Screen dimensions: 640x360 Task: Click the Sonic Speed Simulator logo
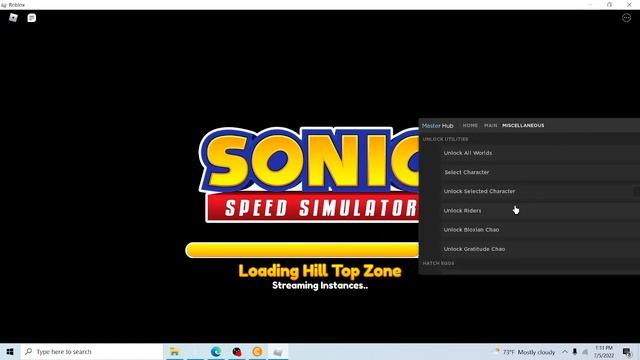tap(309, 174)
